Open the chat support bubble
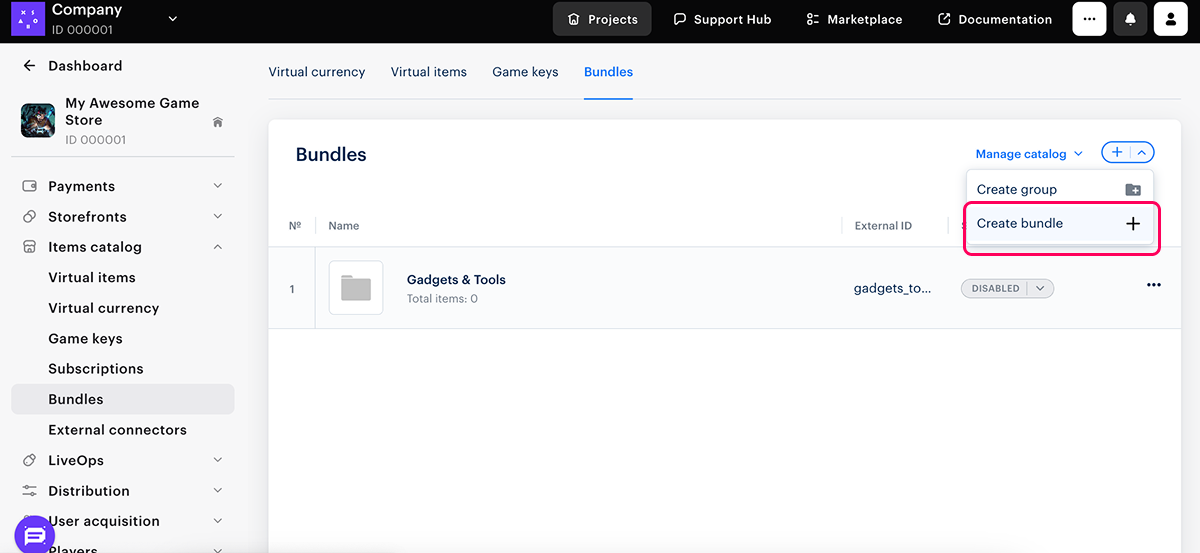Viewport: 1200px width, 553px height. (x=34, y=535)
